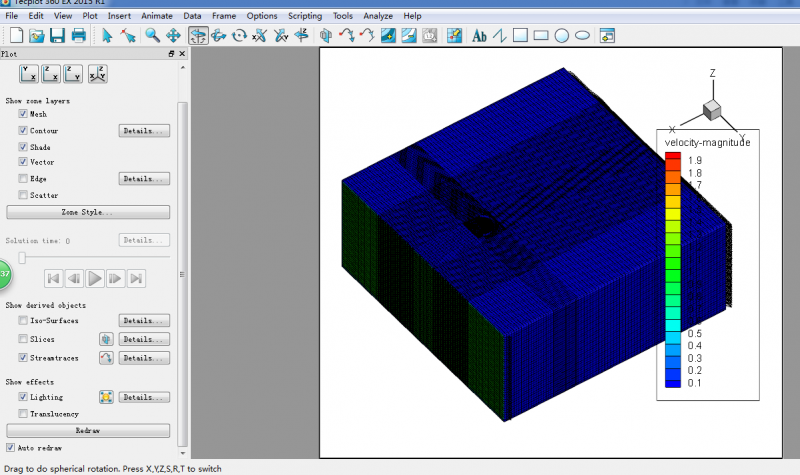800x475 pixels.
Task: Enable the Translucency checkbox
Action: coord(23,414)
